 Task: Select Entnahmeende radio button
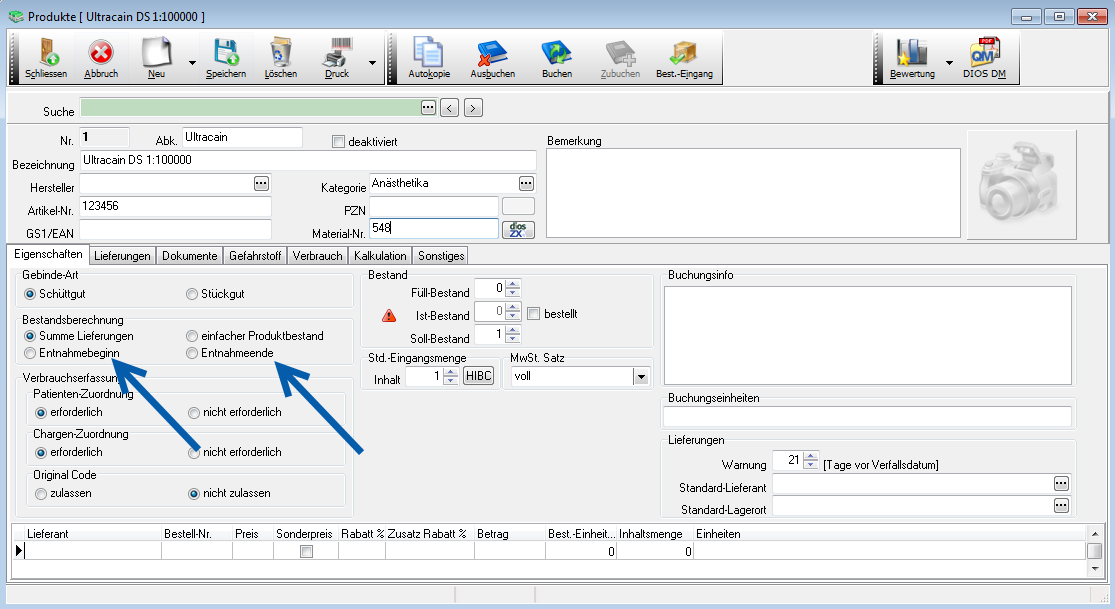(192, 354)
